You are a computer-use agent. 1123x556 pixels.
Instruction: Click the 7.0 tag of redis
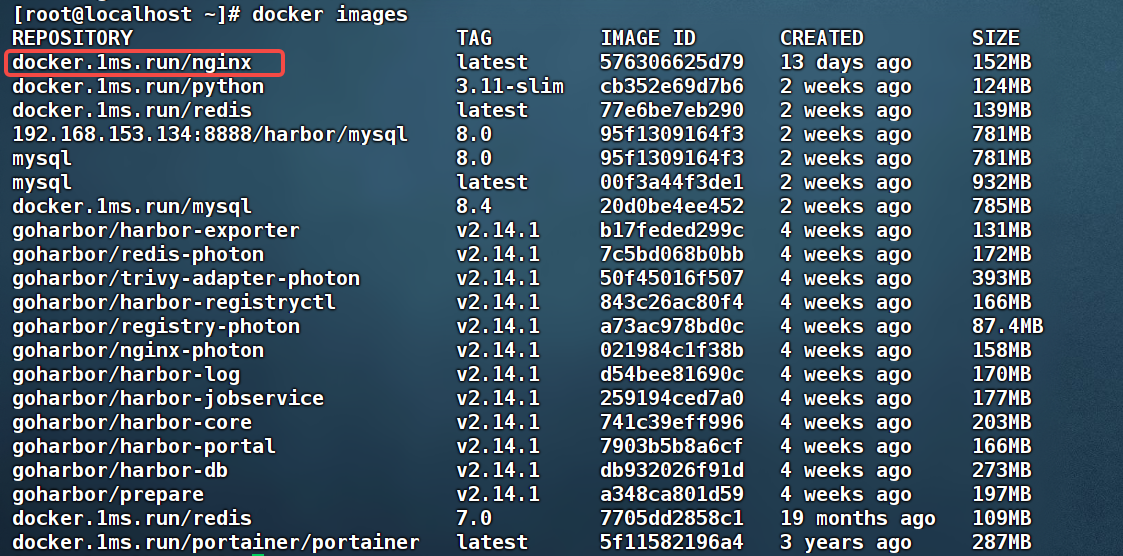pyautogui.click(x=474, y=519)
